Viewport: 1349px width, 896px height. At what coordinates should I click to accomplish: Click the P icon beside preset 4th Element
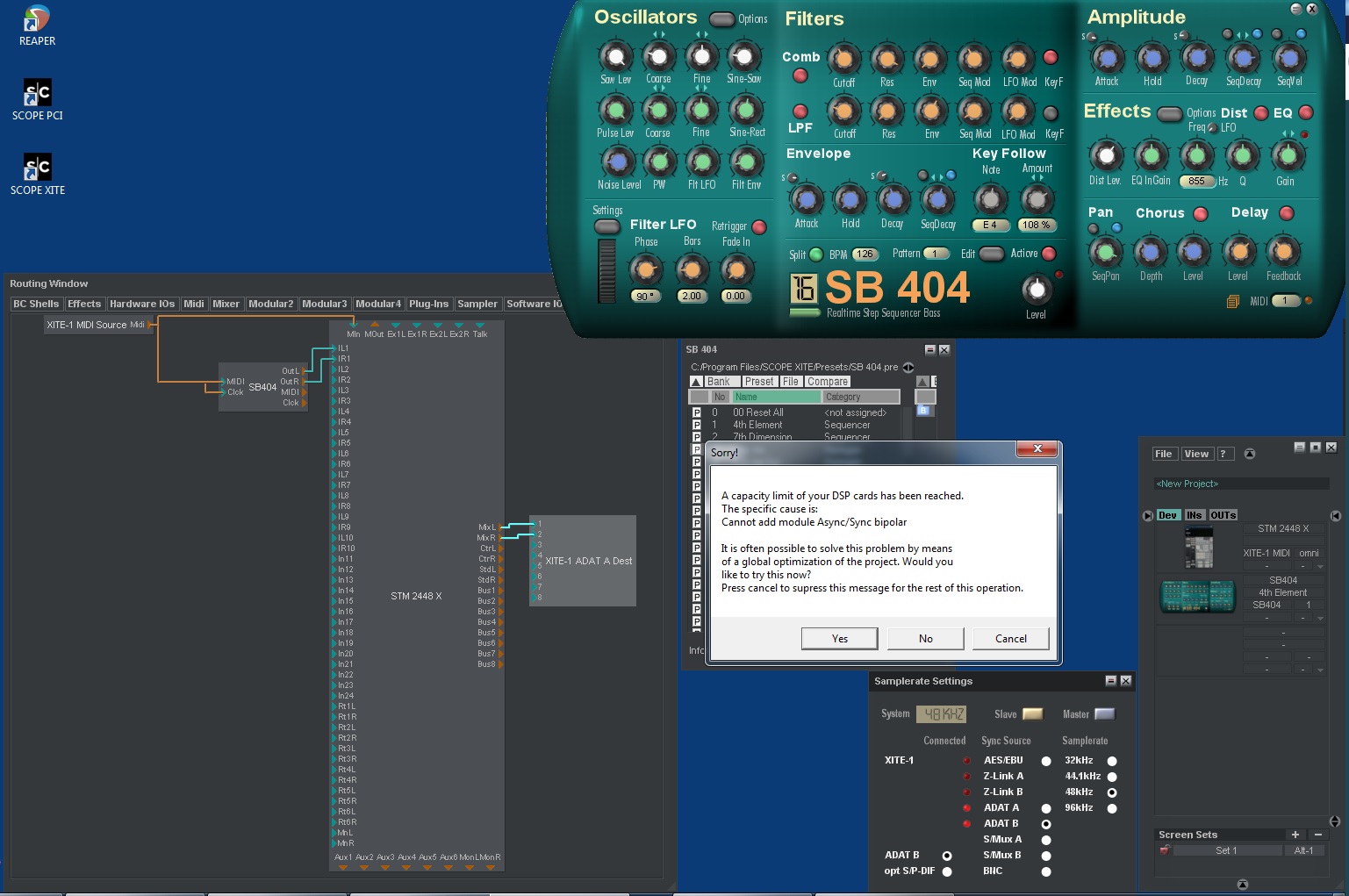click(x=696, y=425)
